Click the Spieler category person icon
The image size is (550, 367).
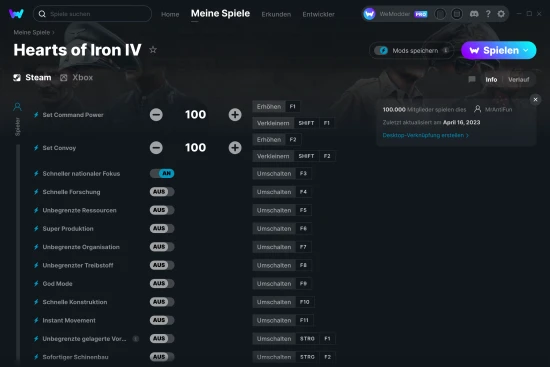[x=17, y=107]
